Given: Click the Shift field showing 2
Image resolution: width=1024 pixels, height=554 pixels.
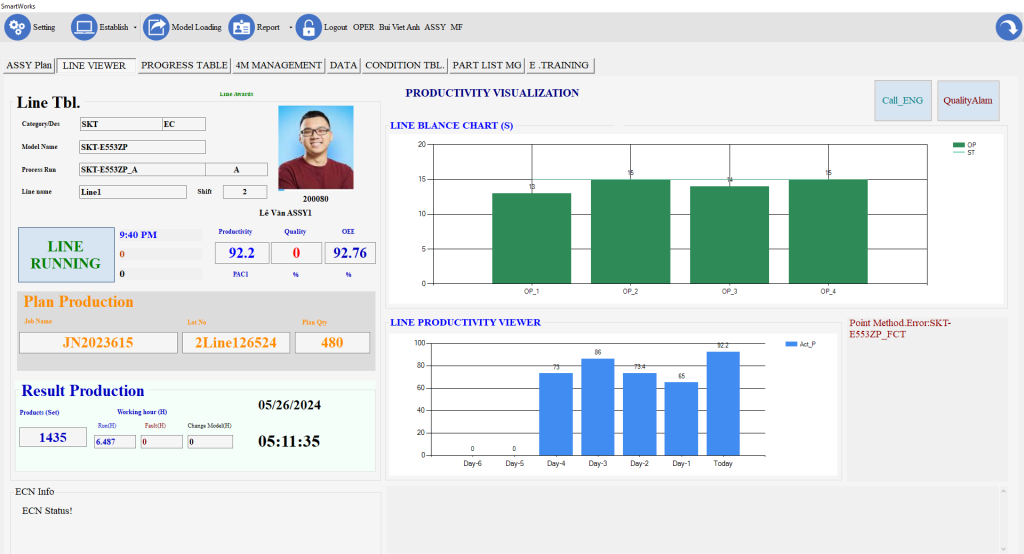Looking at the screenshot, I should click(x=245, y=192).
